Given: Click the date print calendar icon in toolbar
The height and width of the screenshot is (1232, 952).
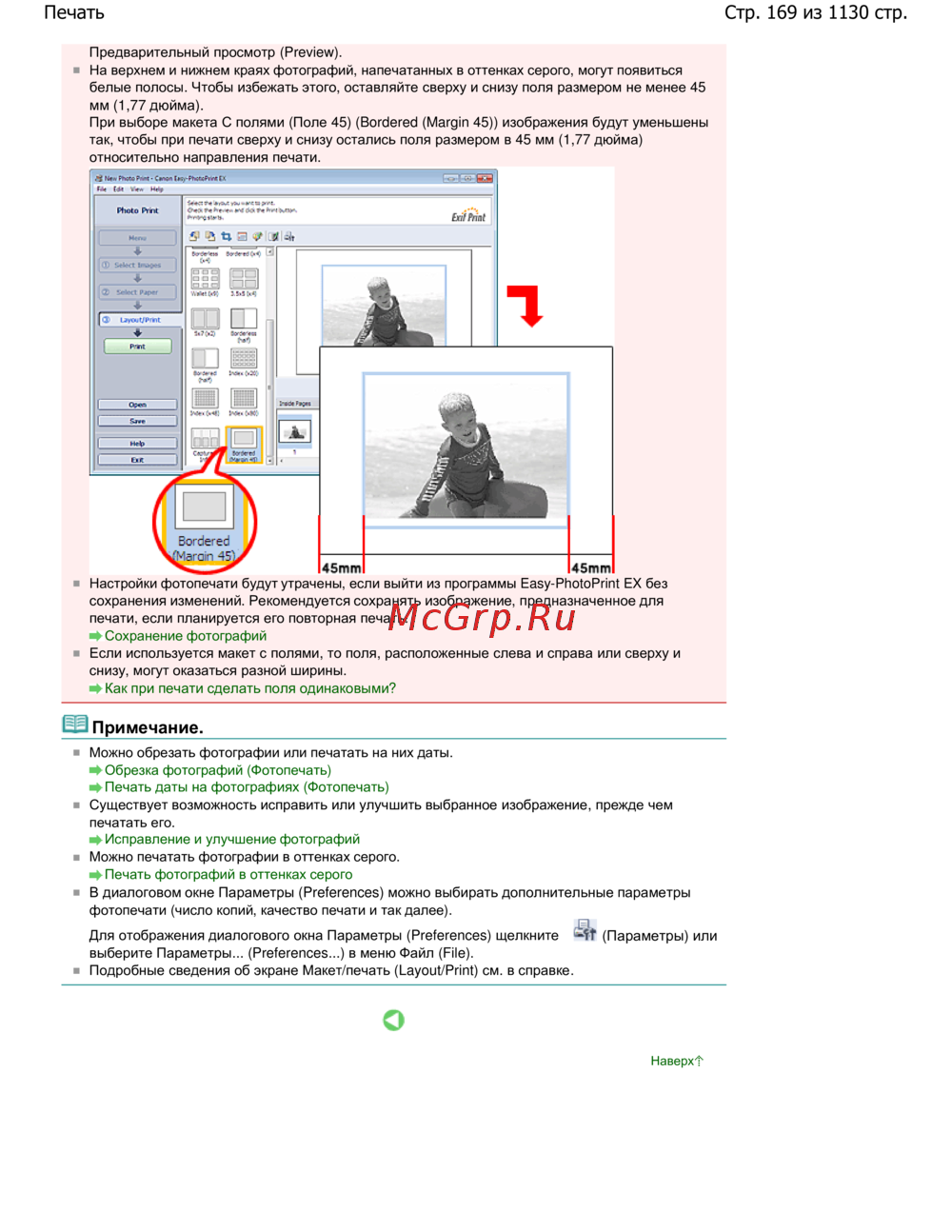Looking at the screenshot, I should click(x=242, y=236).
